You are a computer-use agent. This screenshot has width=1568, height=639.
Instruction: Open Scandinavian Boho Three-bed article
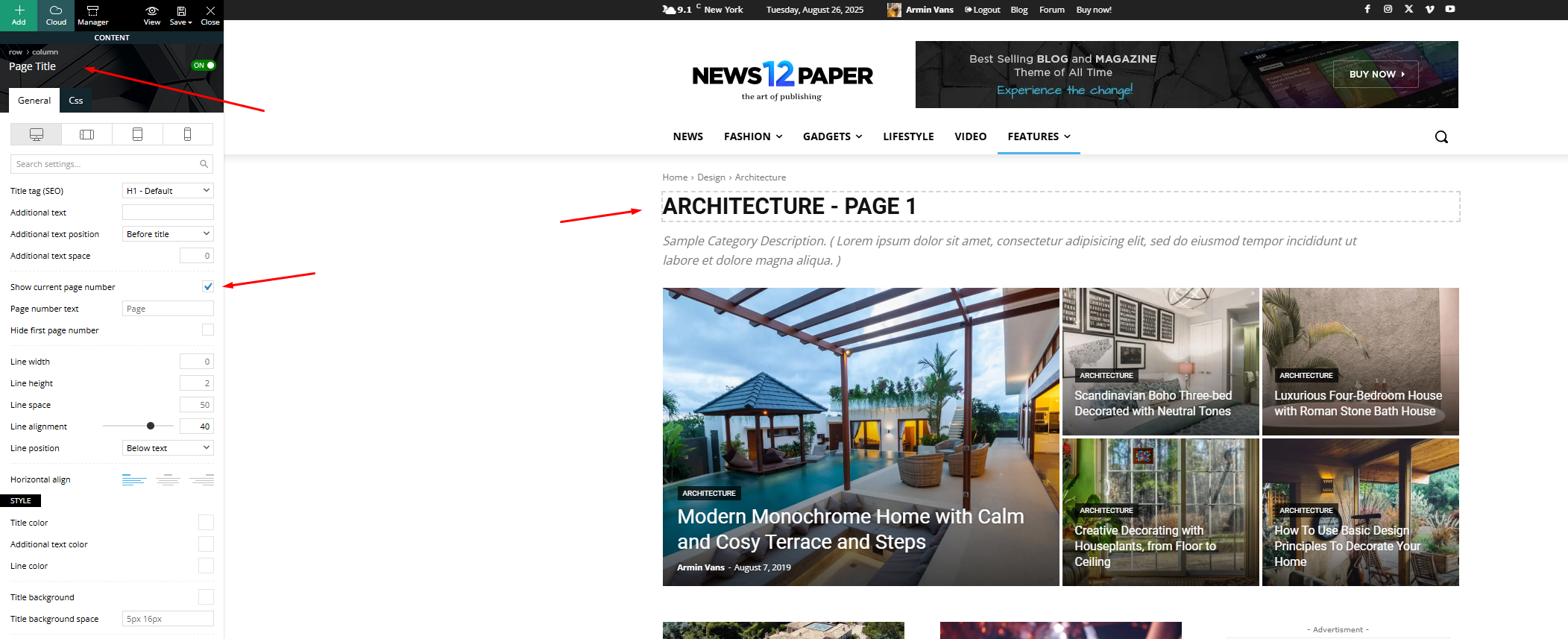1153,403
